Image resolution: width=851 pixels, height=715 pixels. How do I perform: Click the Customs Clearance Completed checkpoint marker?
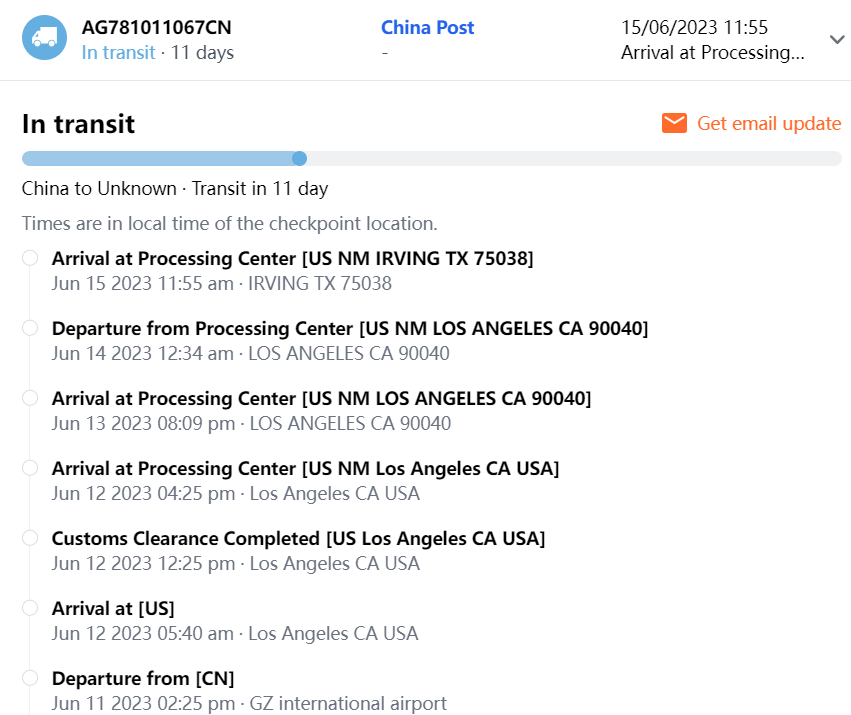click(30, 538)
